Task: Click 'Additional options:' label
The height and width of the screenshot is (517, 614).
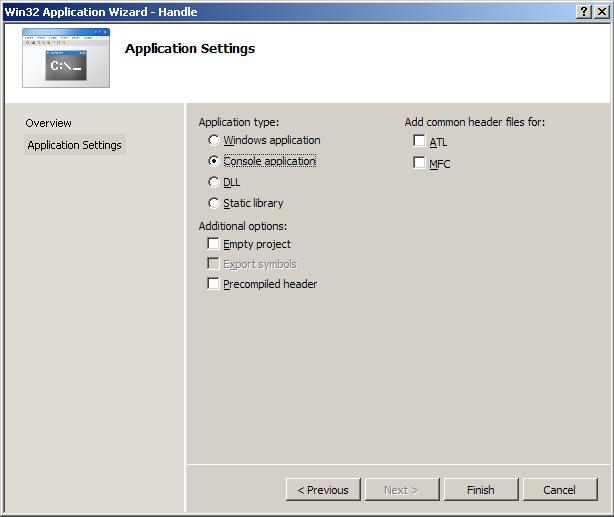Action: pyautogui.click(x=243, y=226)
